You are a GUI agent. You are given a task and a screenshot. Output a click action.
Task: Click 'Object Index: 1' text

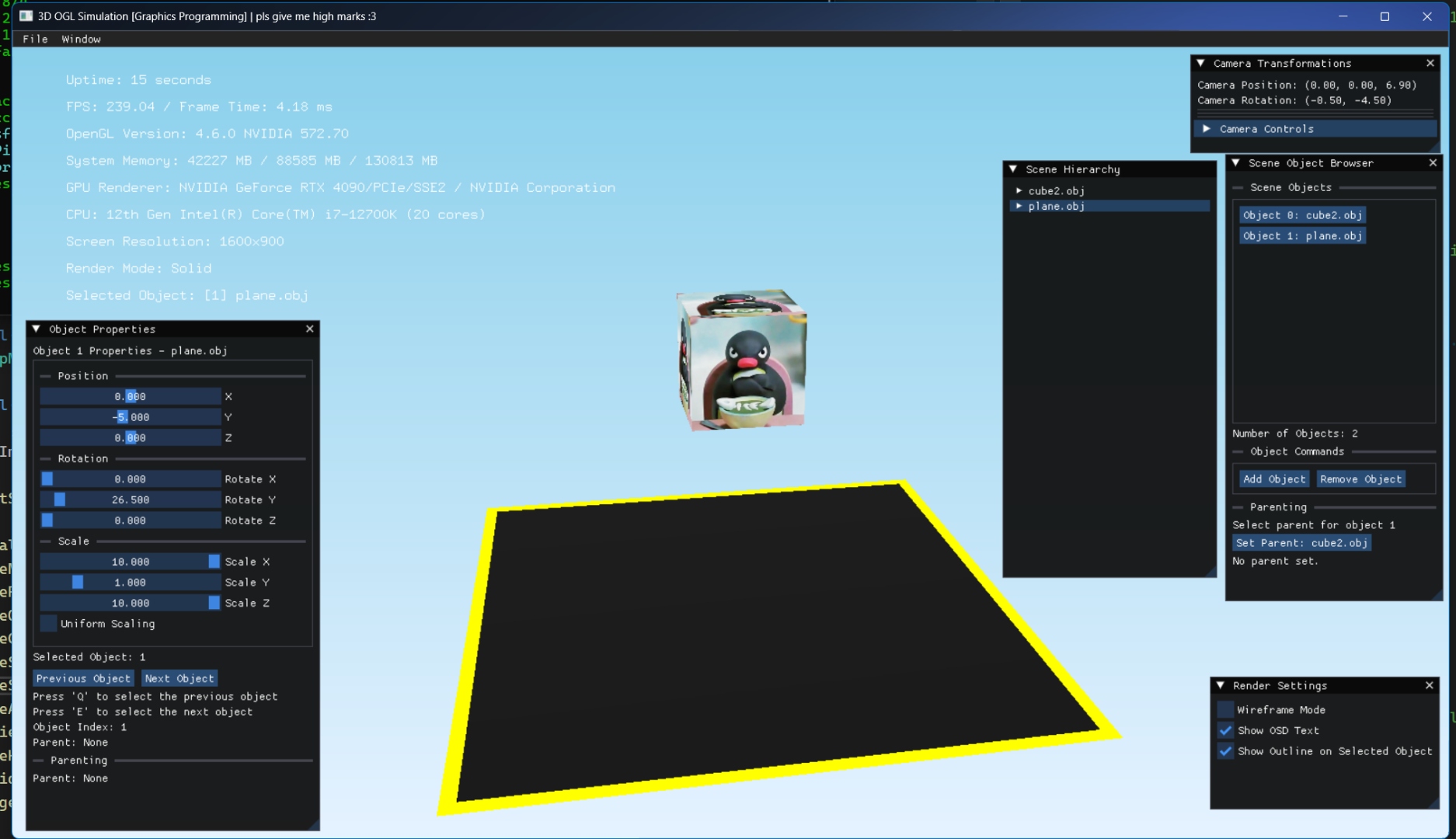(80, 727)
